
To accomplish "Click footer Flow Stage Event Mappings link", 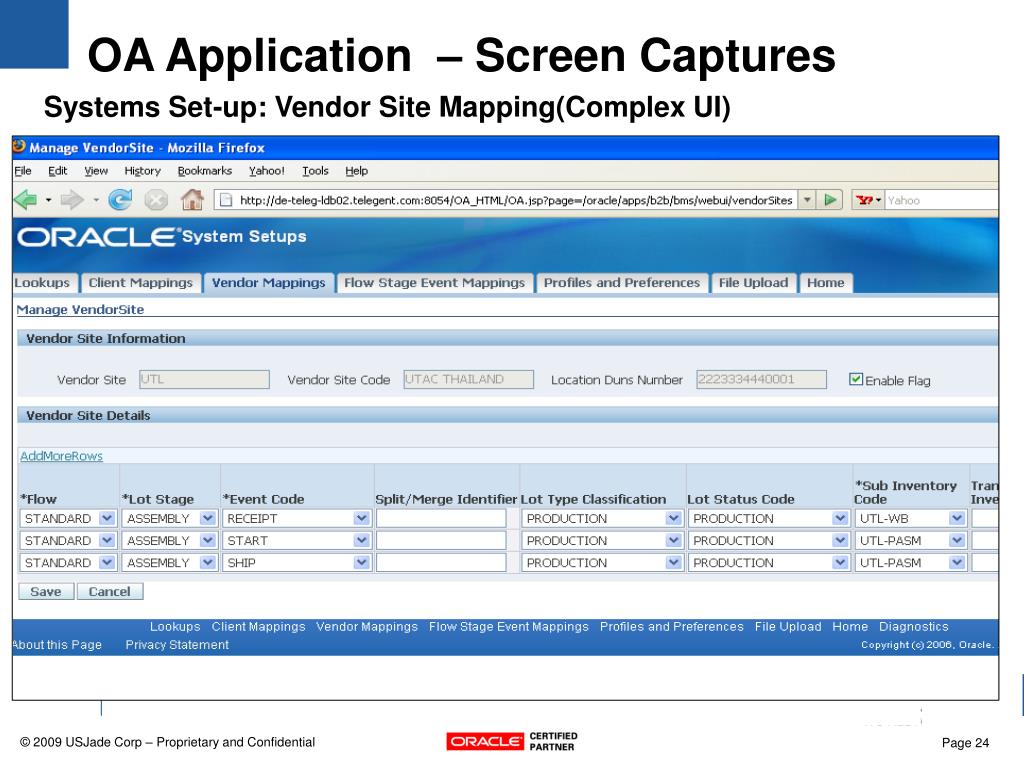I will tap(509, 626).
